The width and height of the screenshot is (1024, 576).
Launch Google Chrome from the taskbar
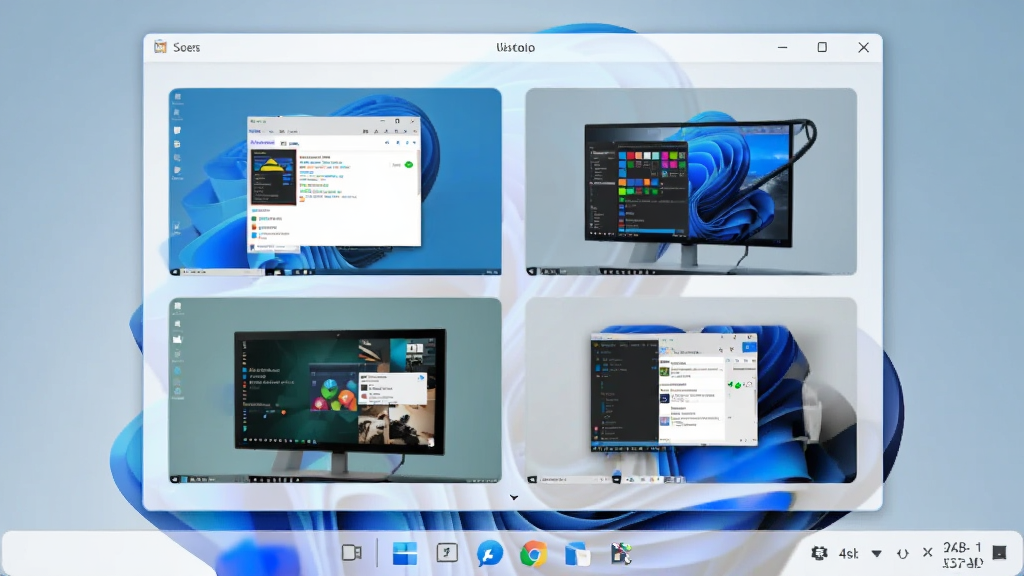tap(533, 554)
